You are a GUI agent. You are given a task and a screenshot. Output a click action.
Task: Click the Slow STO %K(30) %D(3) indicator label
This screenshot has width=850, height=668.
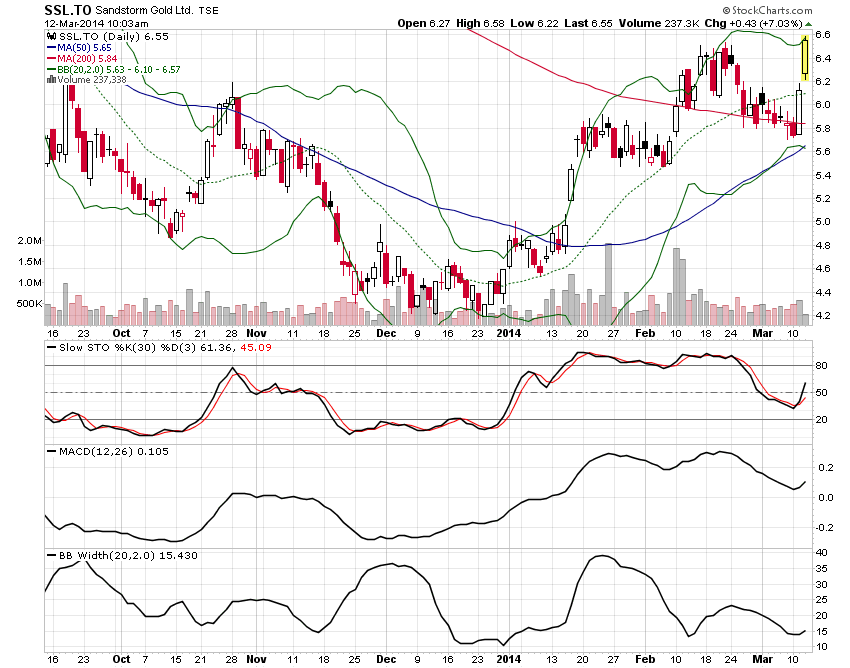click(128, 348)
